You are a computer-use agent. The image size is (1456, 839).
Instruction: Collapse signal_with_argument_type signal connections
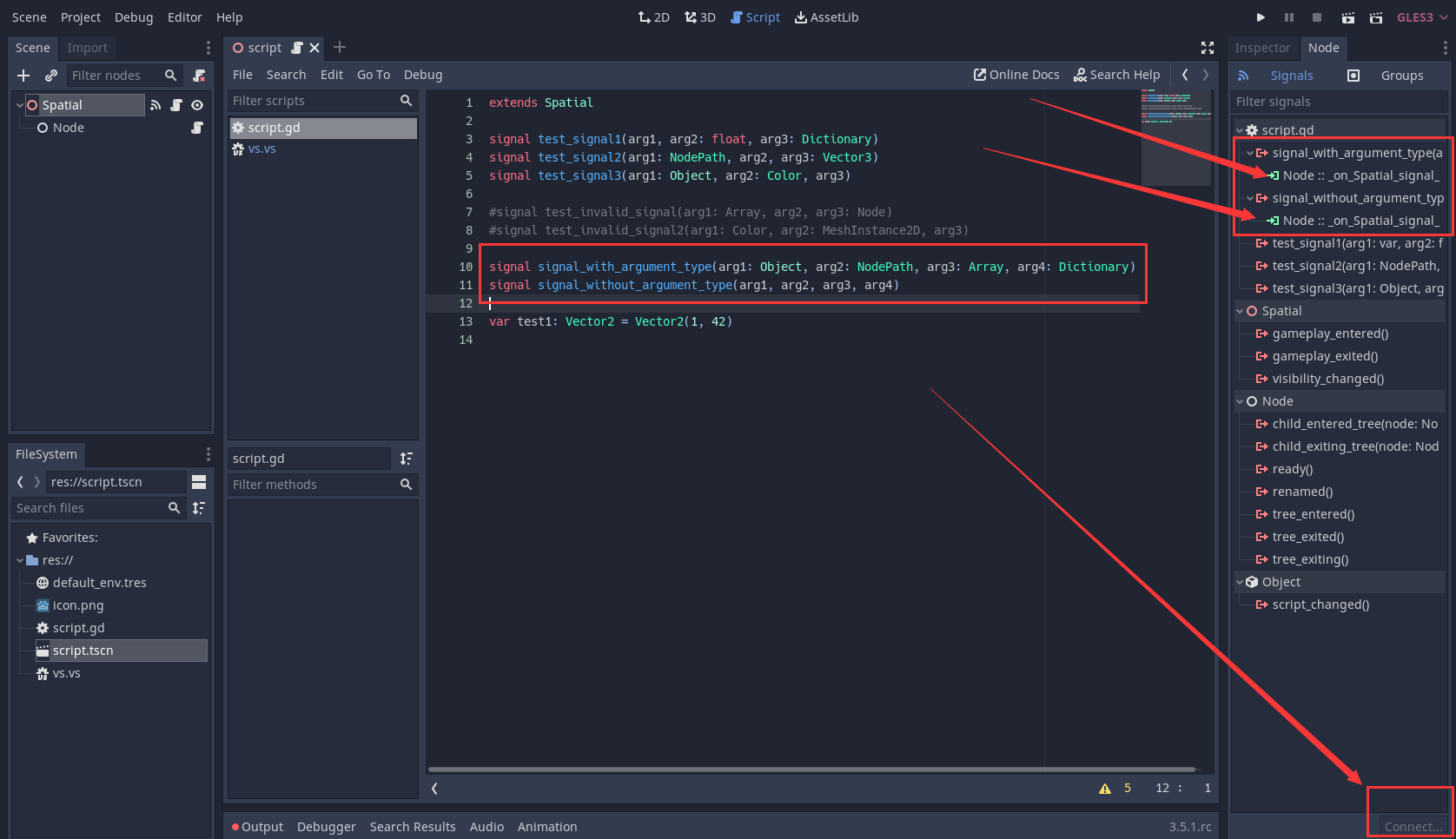coord(1250,153)
